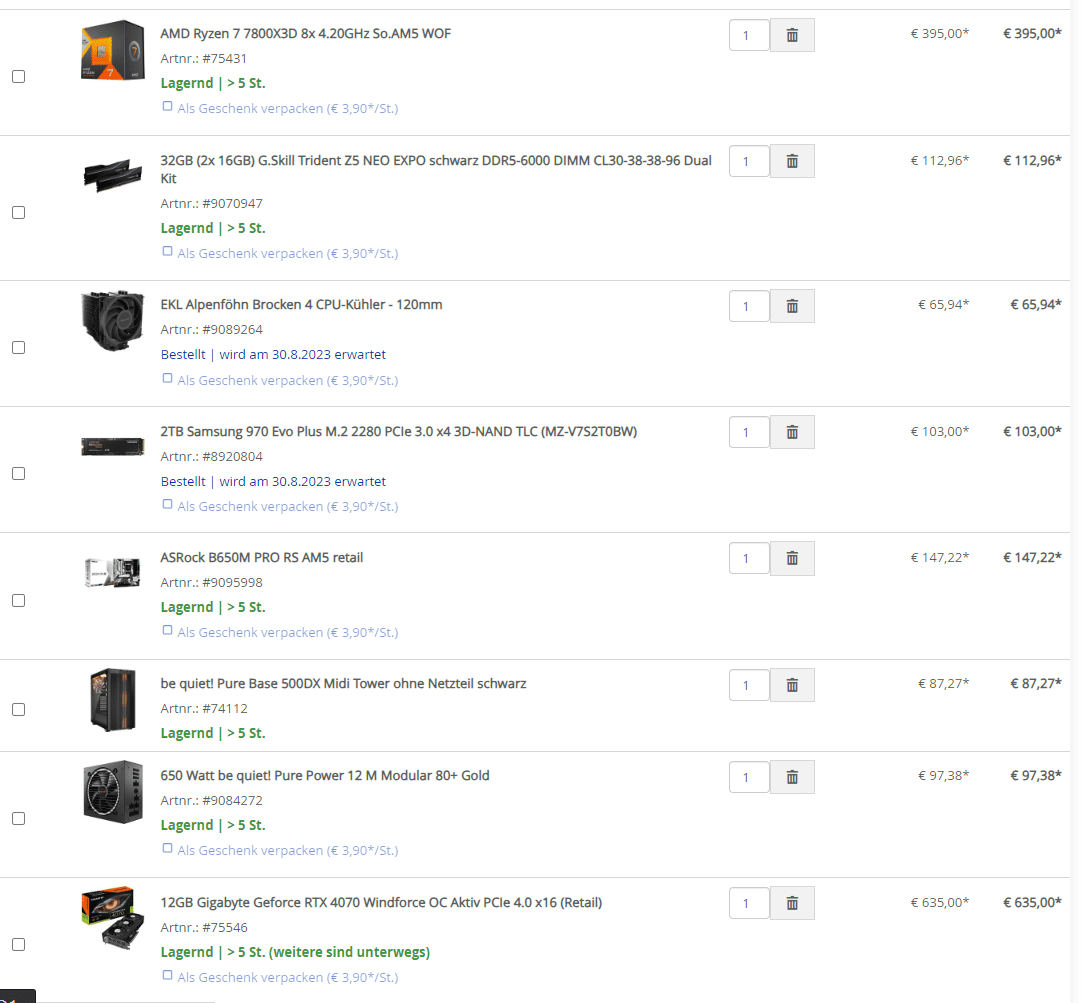Viewport: 1085px width, 1003px height.
Task: Enable gift wrapping for Samsung 970 Evo Plus
Action: point(167,505)
